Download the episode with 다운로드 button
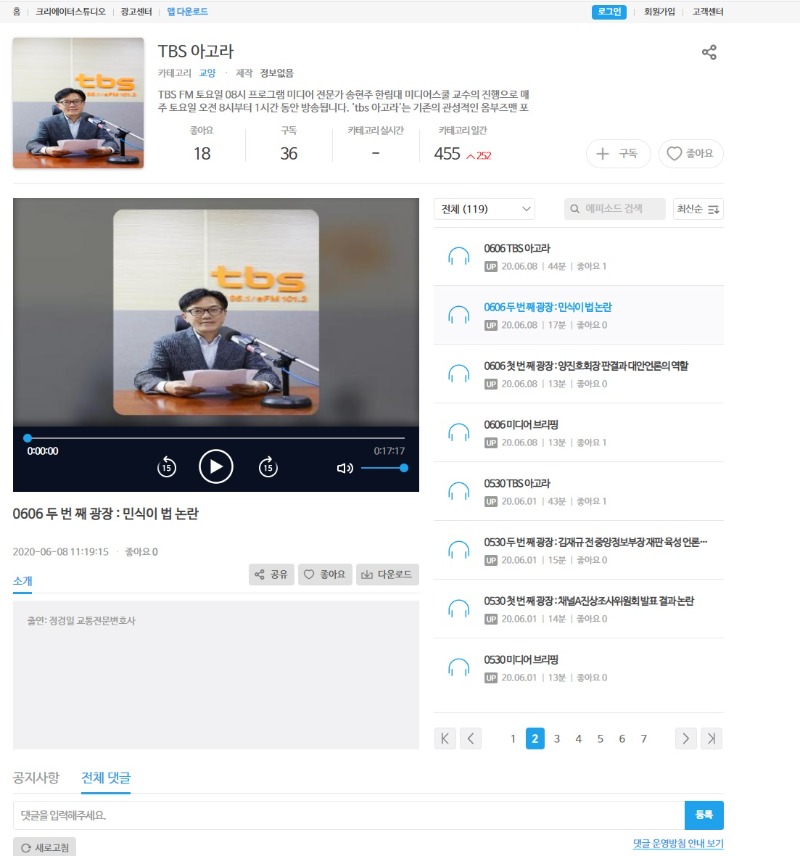 point(387,574)
